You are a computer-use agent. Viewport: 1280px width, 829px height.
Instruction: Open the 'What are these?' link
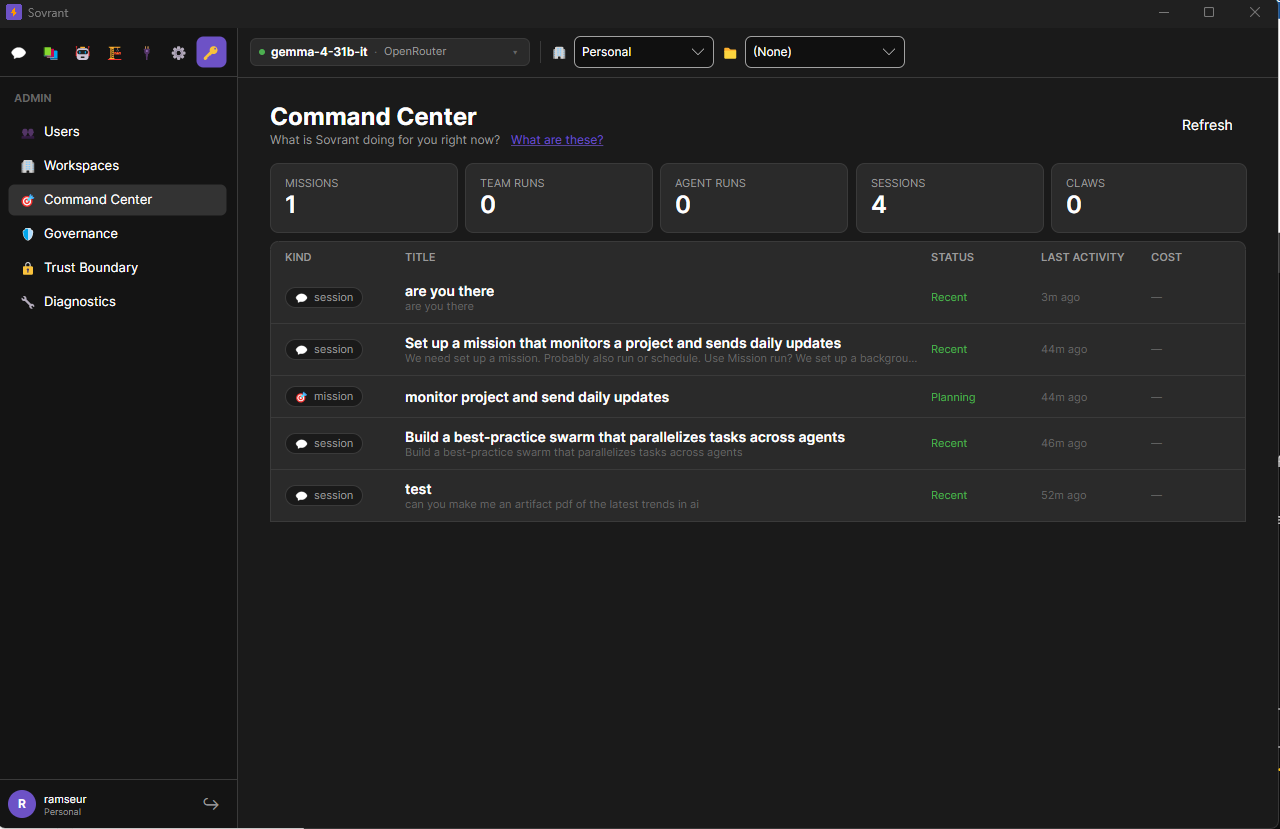[x=557, y=140]
